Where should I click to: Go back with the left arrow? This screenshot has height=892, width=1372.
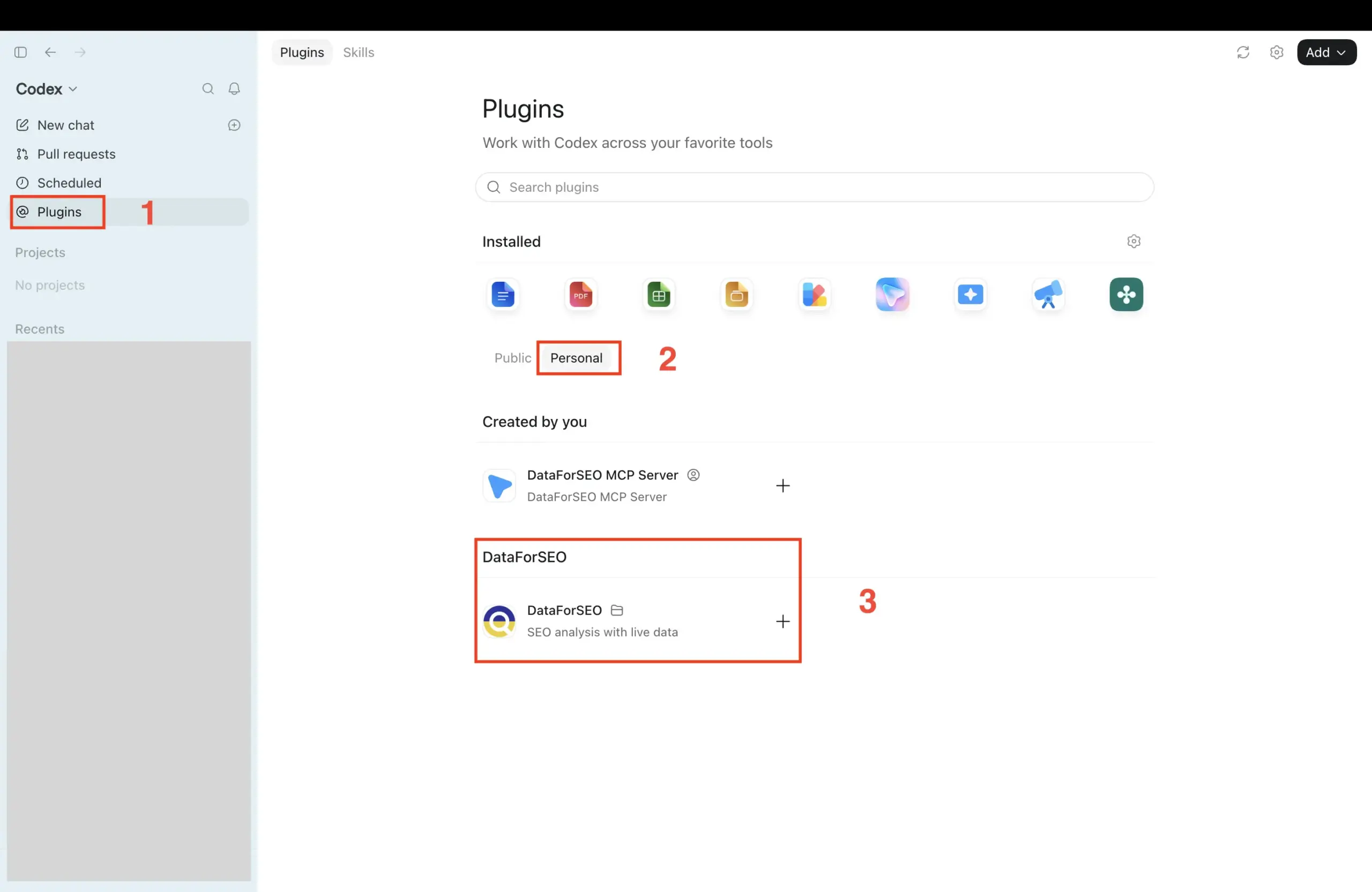[50, 53]
